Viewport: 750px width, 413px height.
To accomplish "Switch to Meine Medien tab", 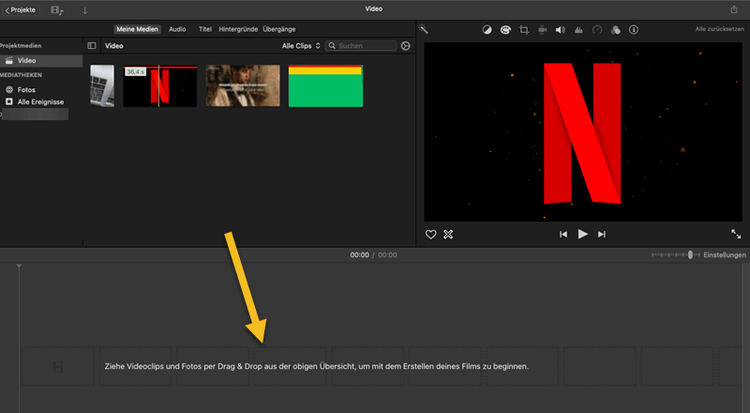I will [137, 29].
